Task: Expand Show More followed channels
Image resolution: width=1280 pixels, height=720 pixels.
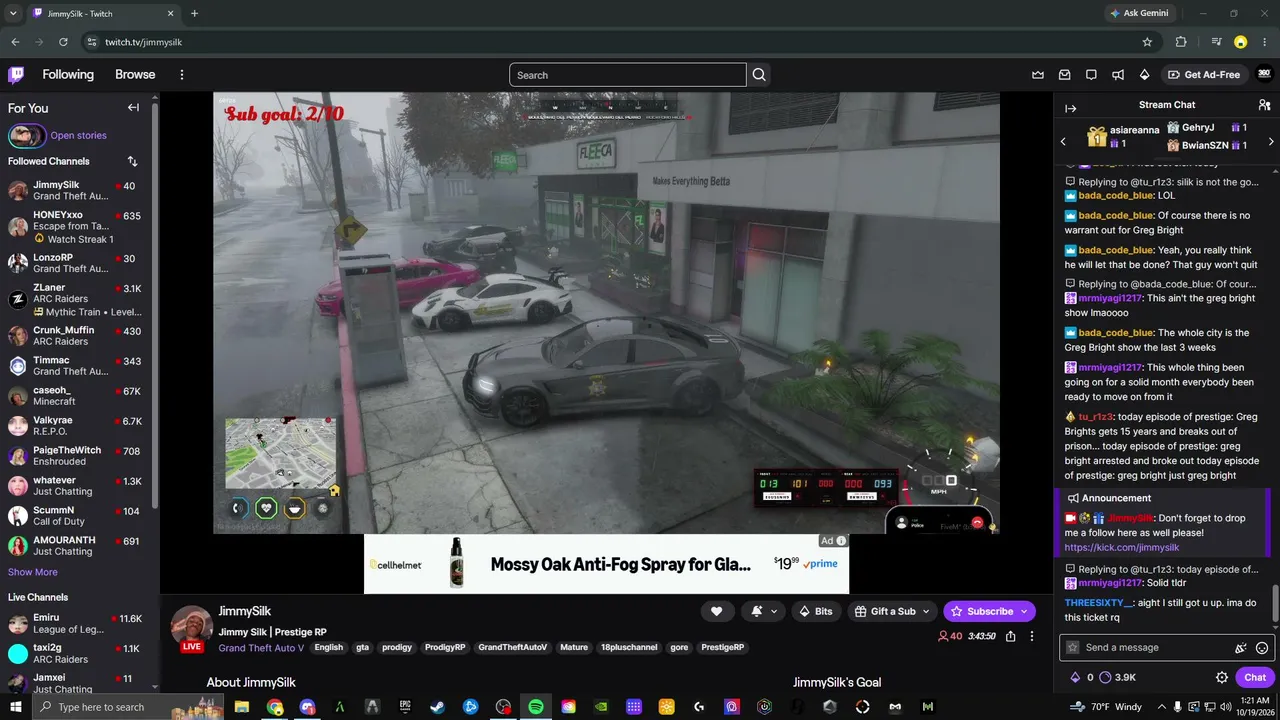Action: coord(33,572)
